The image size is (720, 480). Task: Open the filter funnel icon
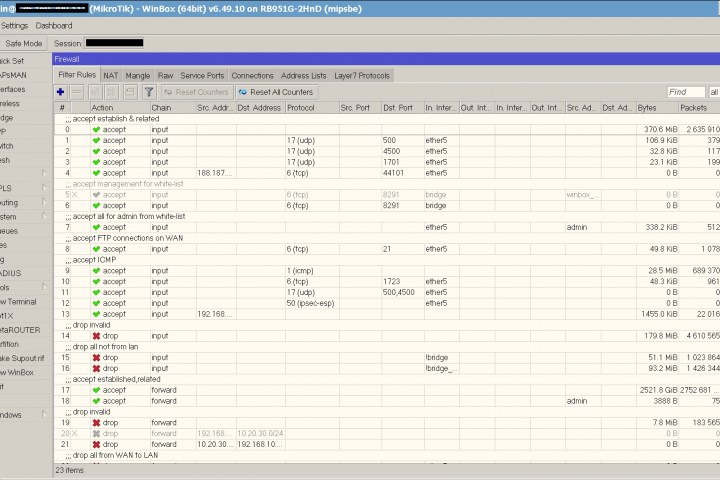click(149, 92)
